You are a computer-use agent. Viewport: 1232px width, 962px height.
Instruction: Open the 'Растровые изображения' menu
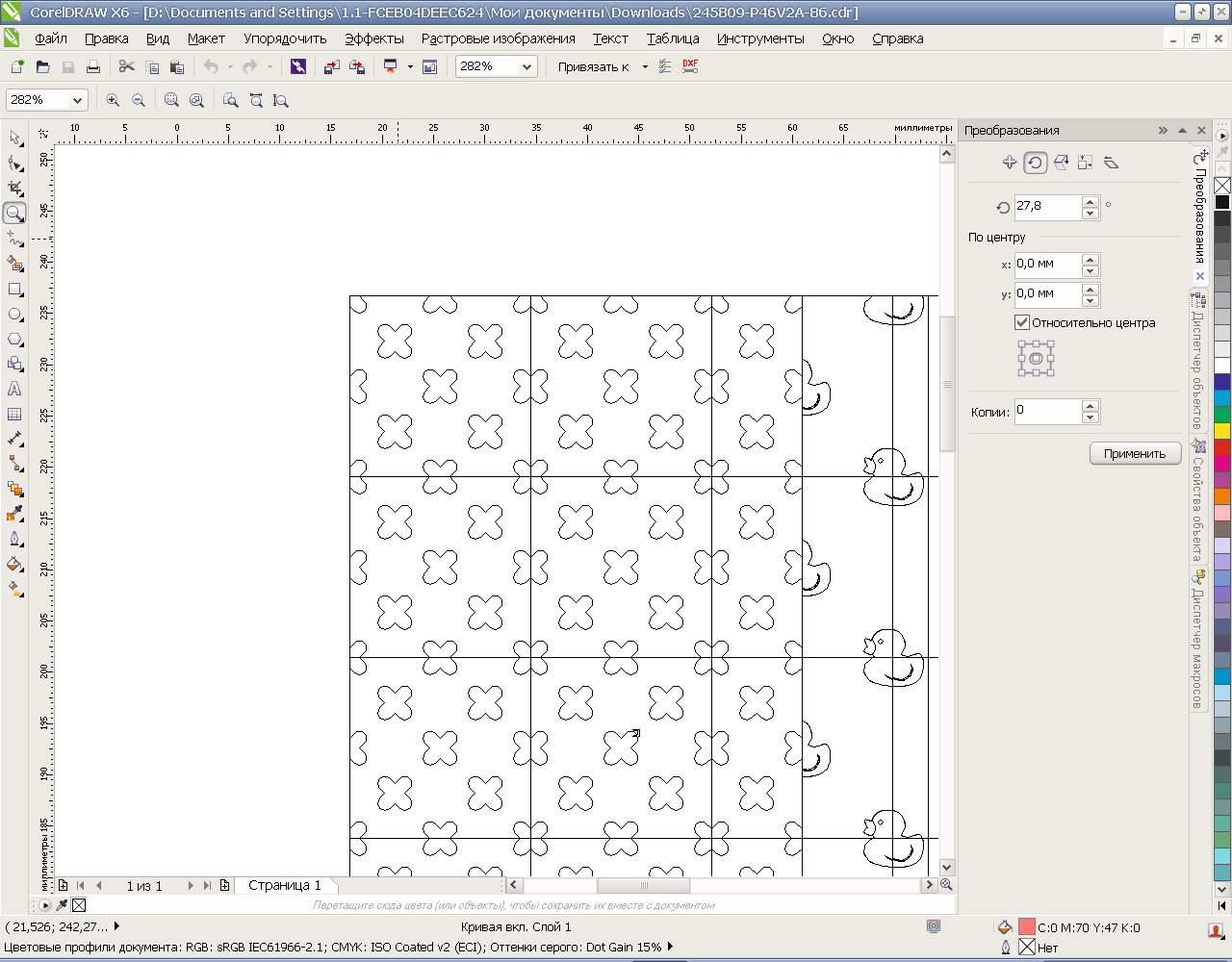tap(498, 38)
